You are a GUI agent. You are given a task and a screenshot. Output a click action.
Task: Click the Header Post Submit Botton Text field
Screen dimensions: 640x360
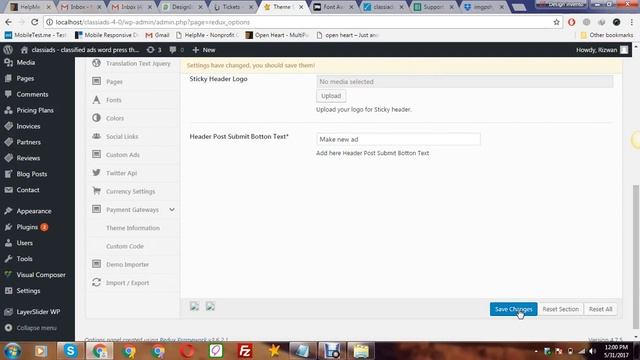click(398, 139)
